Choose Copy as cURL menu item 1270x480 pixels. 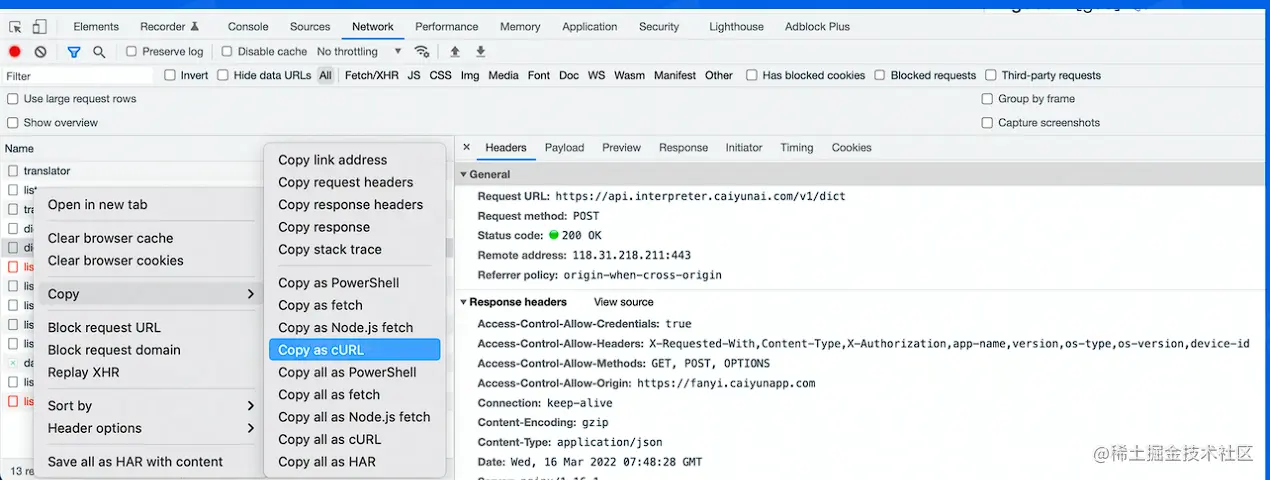[x=355, y=350]
